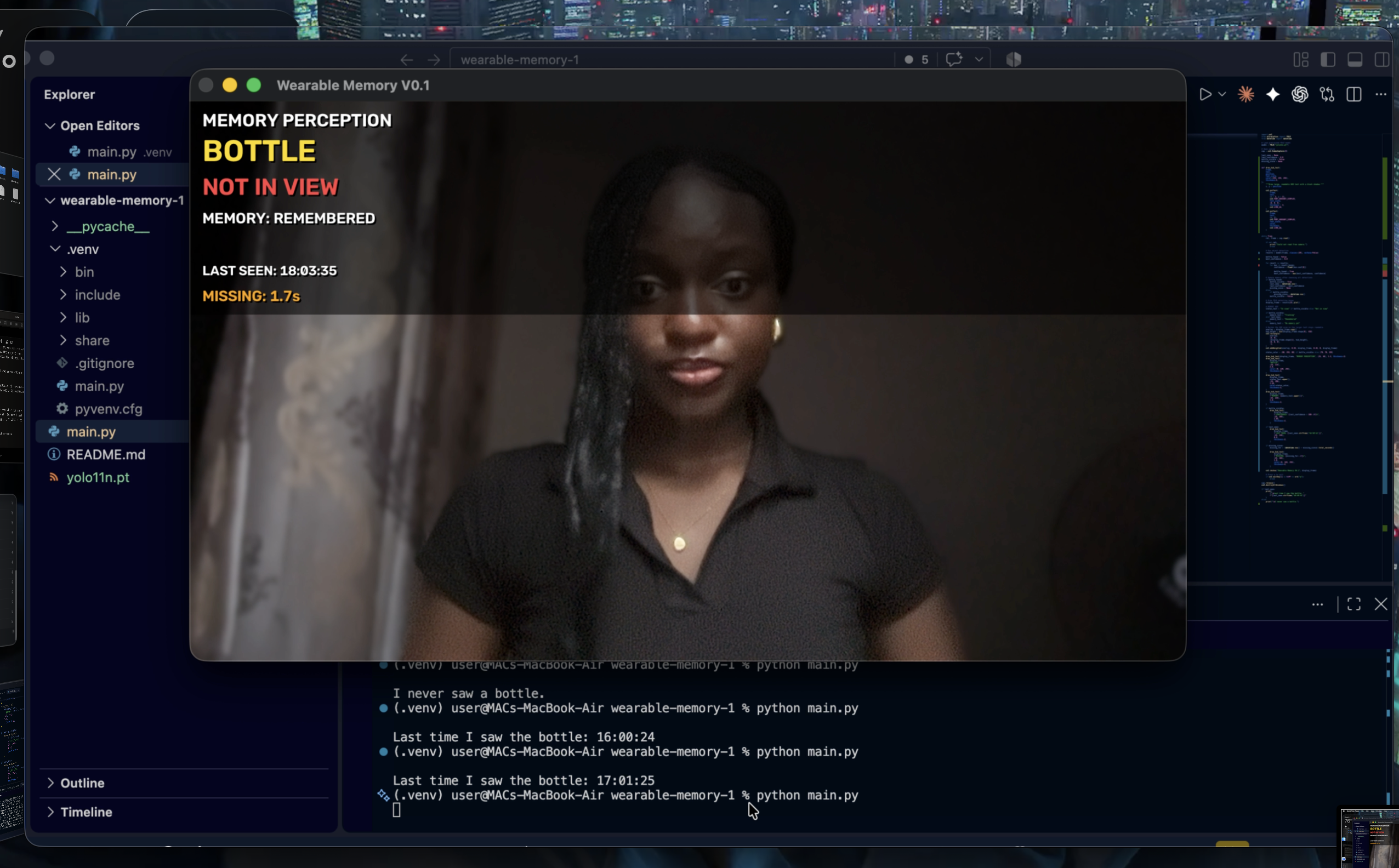Image resolution: width=1399 pixels, height=868 pixels.
Task: Open editor More Actions ellipsis menu
Action: [1380, 94]
